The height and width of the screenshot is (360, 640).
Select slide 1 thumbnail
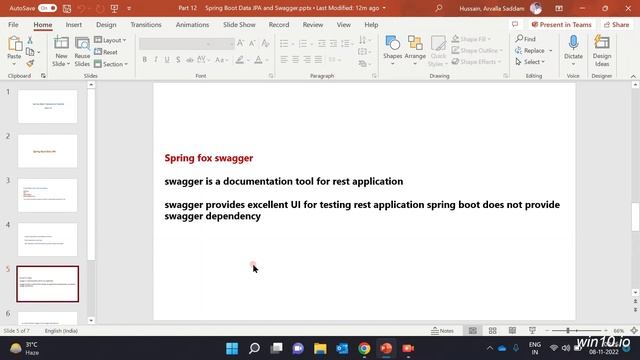click(47, 107)
